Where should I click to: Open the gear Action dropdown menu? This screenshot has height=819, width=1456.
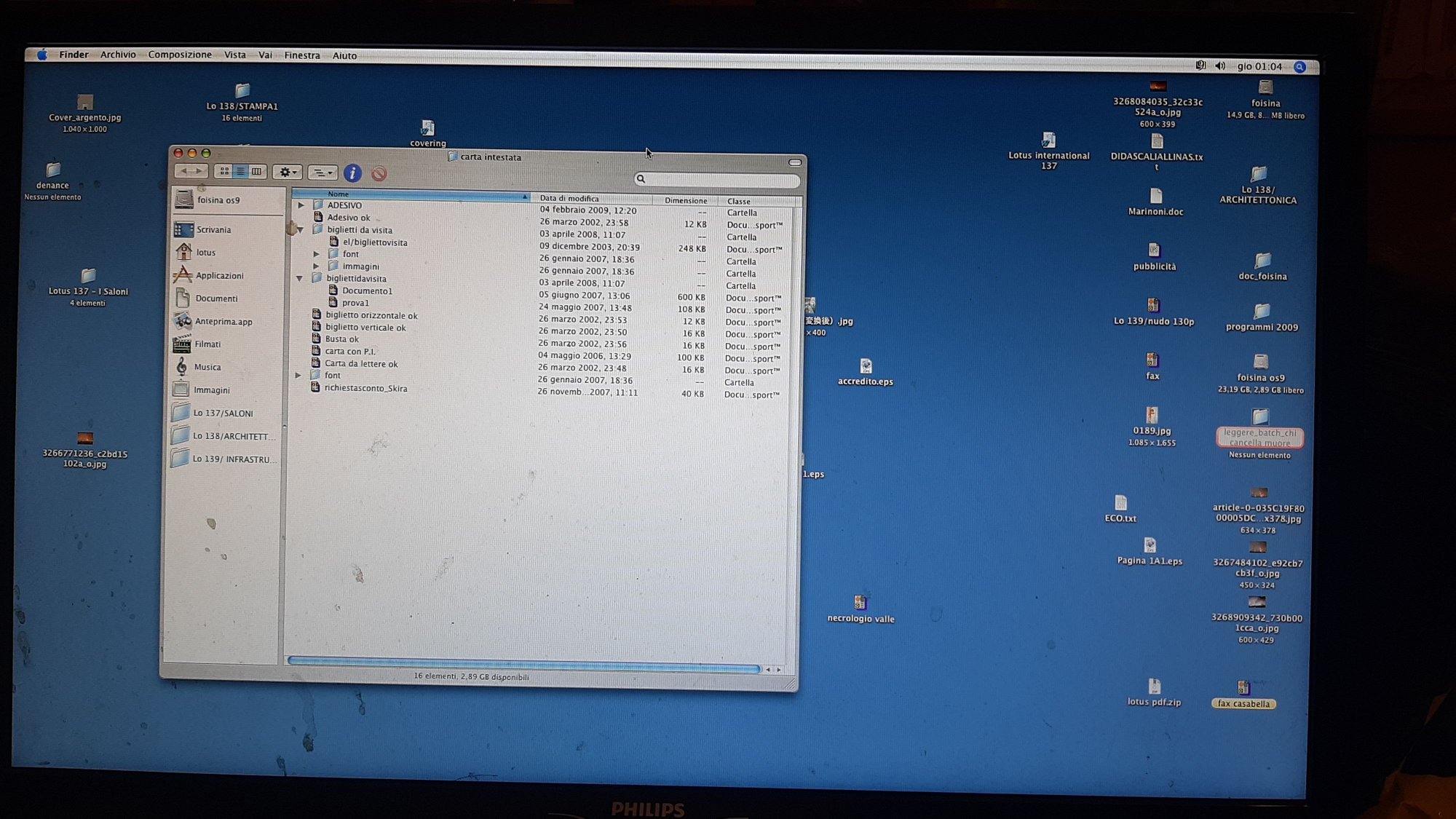point(287,173)
